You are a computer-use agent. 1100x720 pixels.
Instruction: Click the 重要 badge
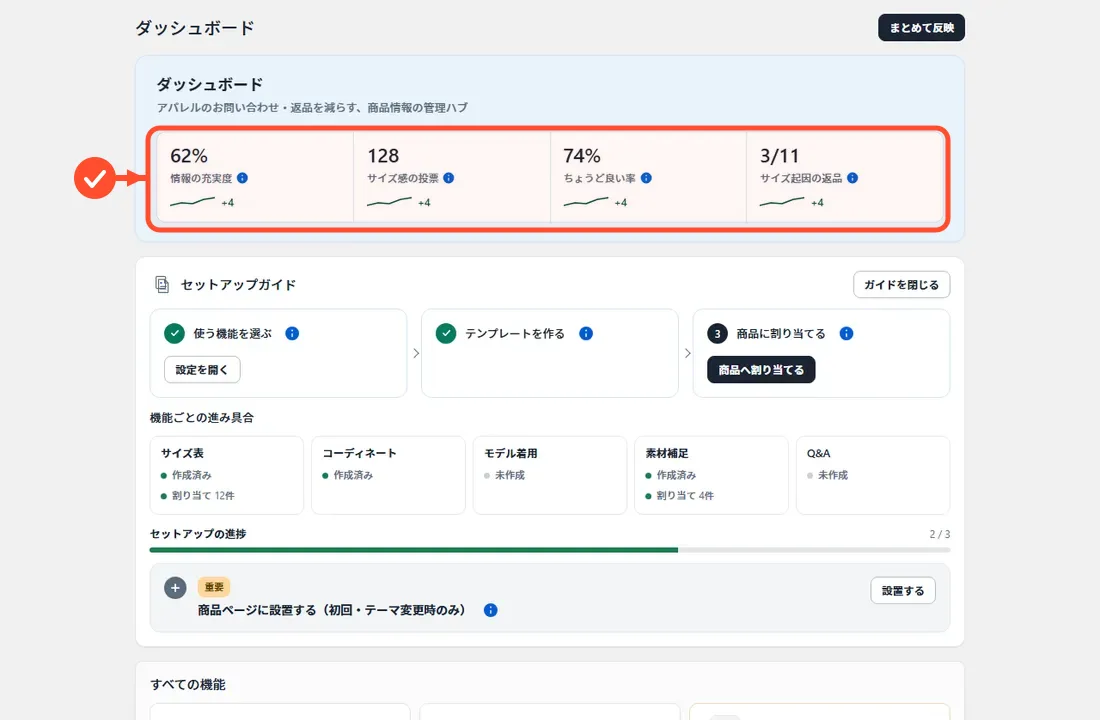[x=214, y=587]
